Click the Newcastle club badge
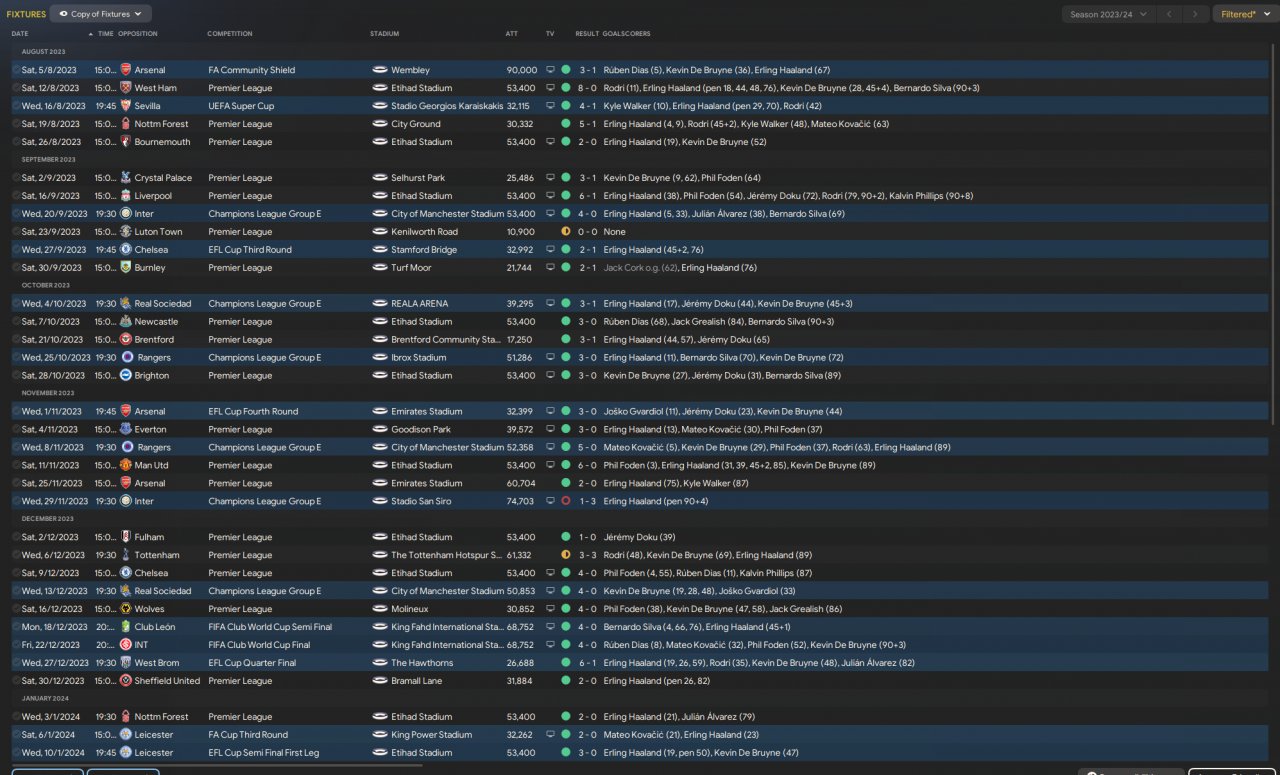Screen dimensions: 1280x775 [125, 322]
